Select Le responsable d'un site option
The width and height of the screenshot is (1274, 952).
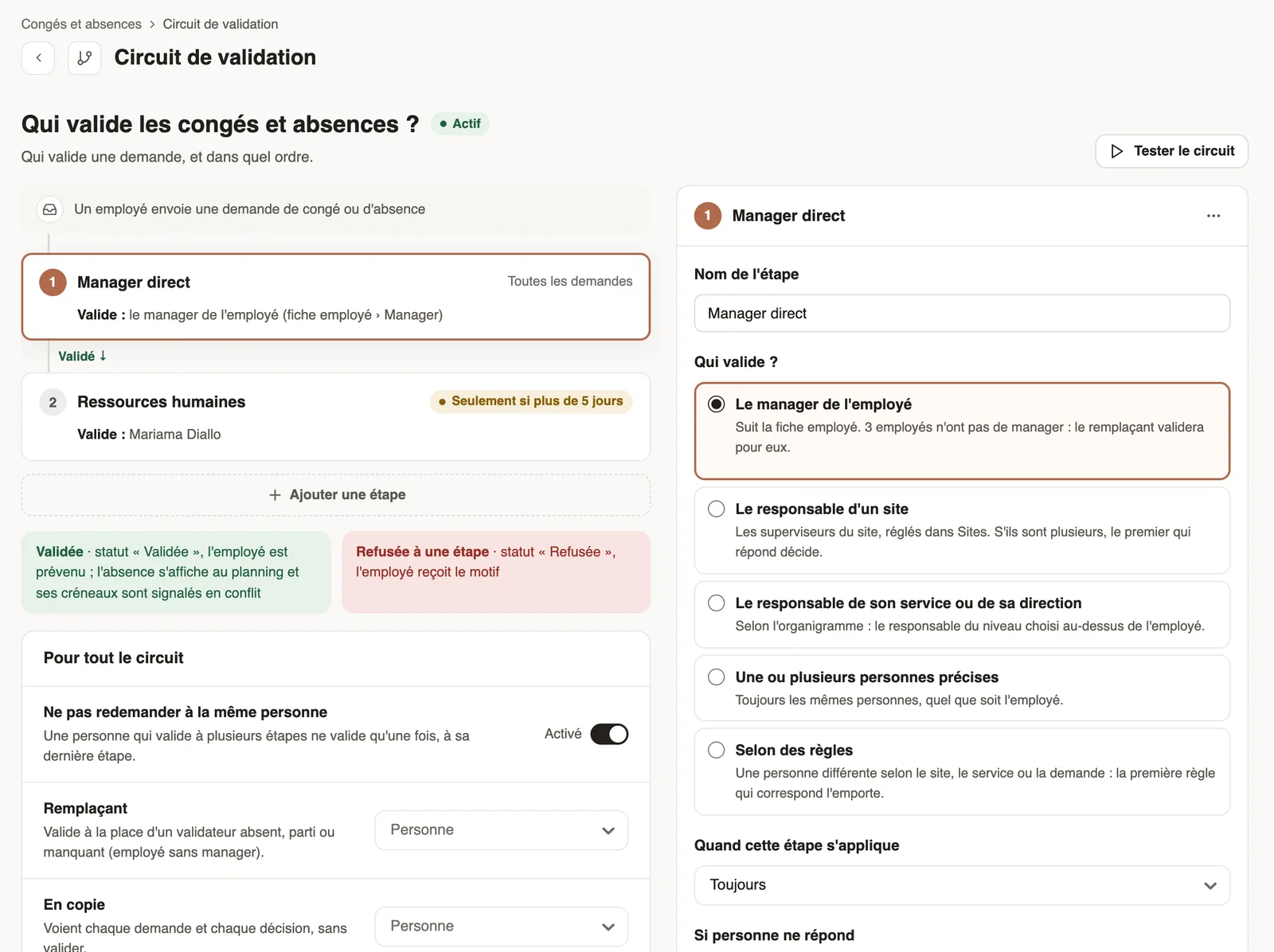962,530
